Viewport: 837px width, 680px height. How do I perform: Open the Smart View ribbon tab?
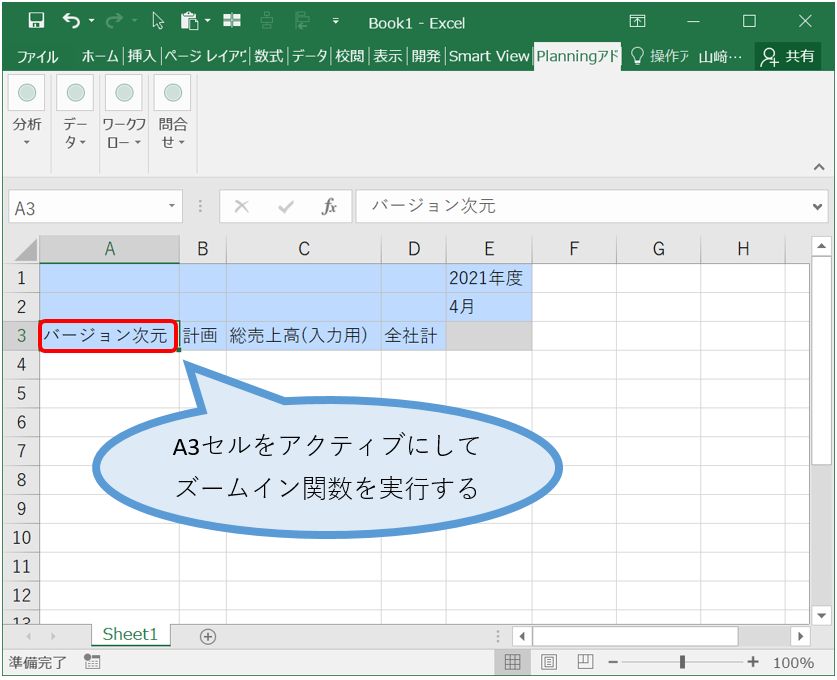pos(488,56)
